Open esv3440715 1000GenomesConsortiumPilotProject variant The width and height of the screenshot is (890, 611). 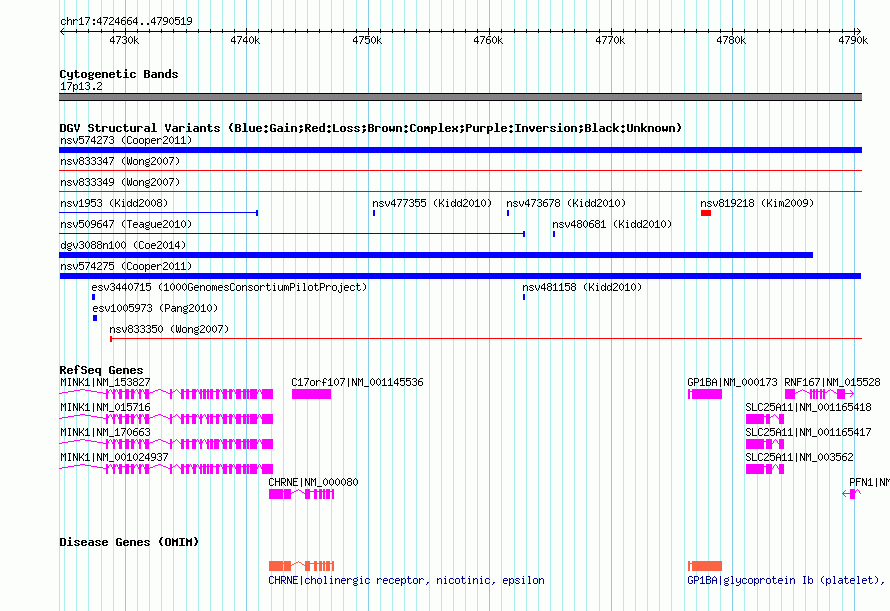(229, 287)
